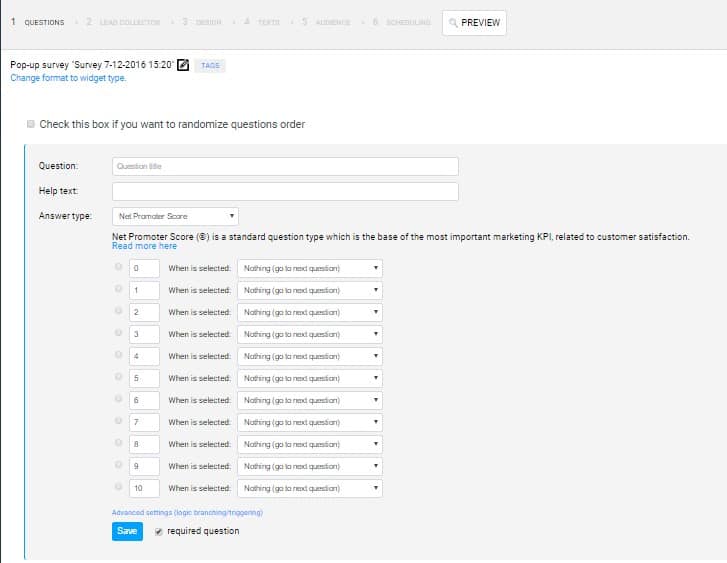Toggle the required question checkbox

pos(157,531)
